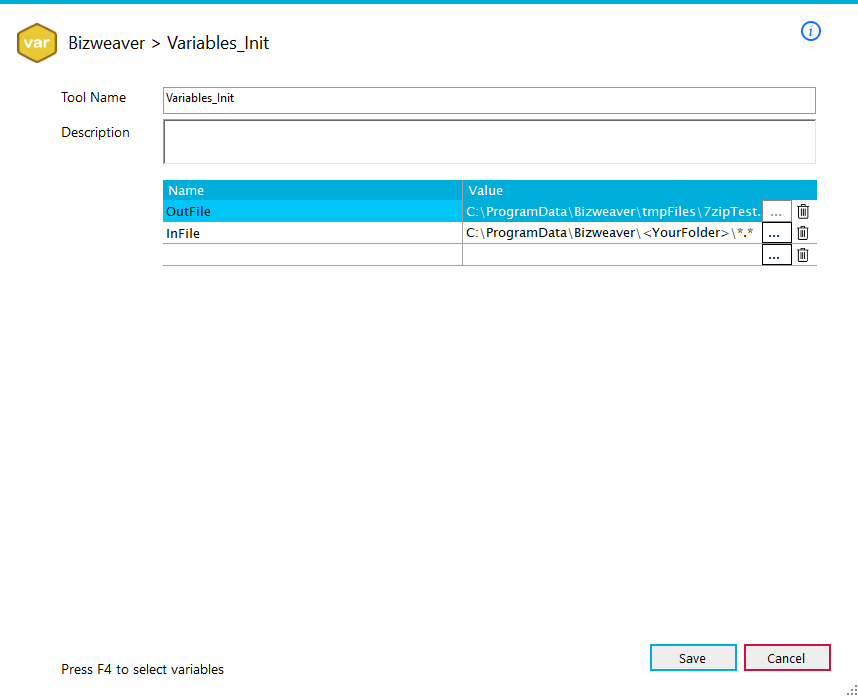
Task: Delete the OutFile variable row
Action: click(803, 211)
